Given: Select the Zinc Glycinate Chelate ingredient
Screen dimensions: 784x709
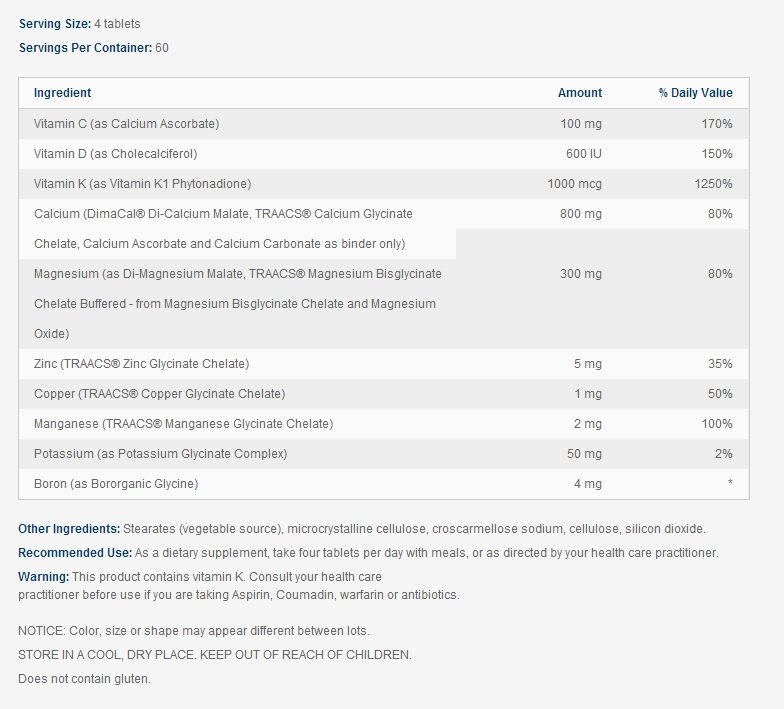Looking at the screenshot, I should [141, 364].
